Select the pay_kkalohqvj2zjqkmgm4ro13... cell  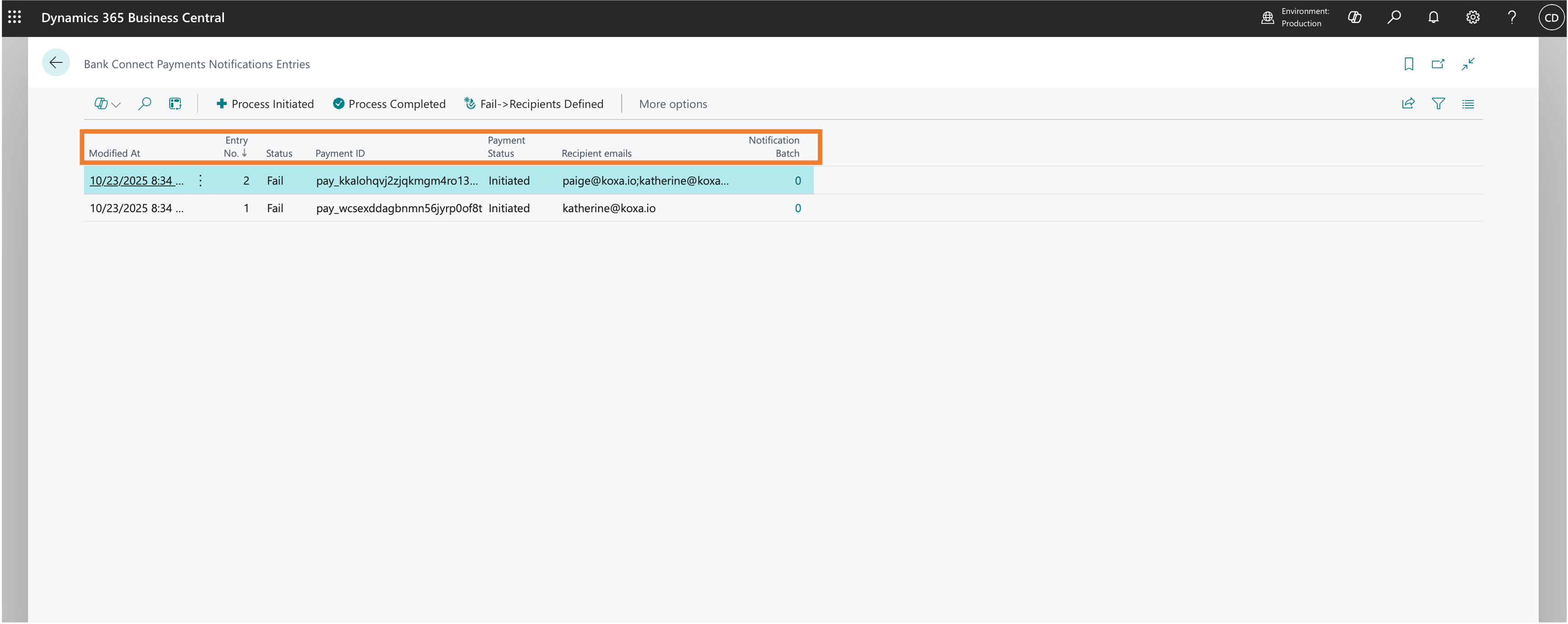(x=397, y=181)
